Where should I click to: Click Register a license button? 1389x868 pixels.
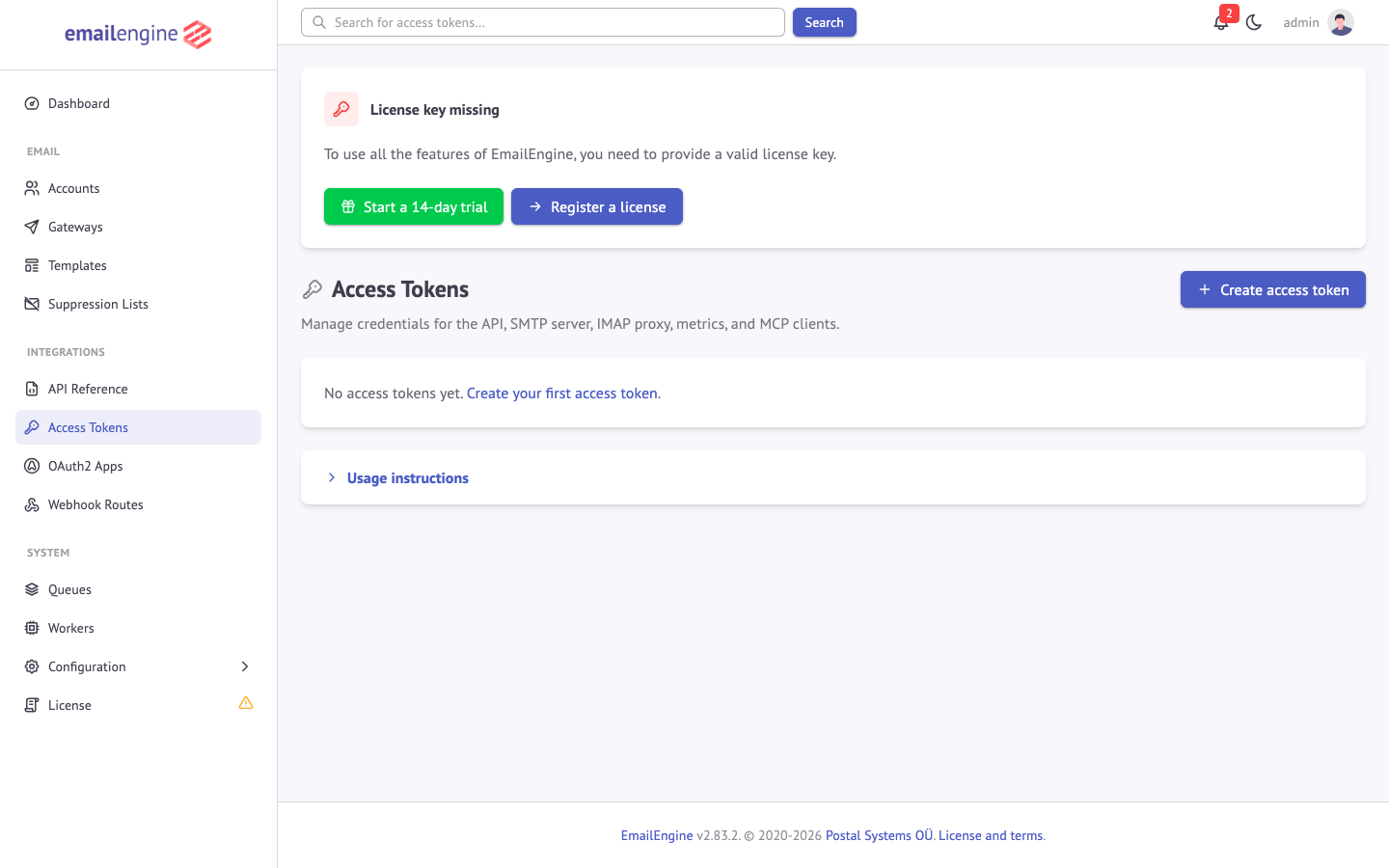[x=597, y=206]
